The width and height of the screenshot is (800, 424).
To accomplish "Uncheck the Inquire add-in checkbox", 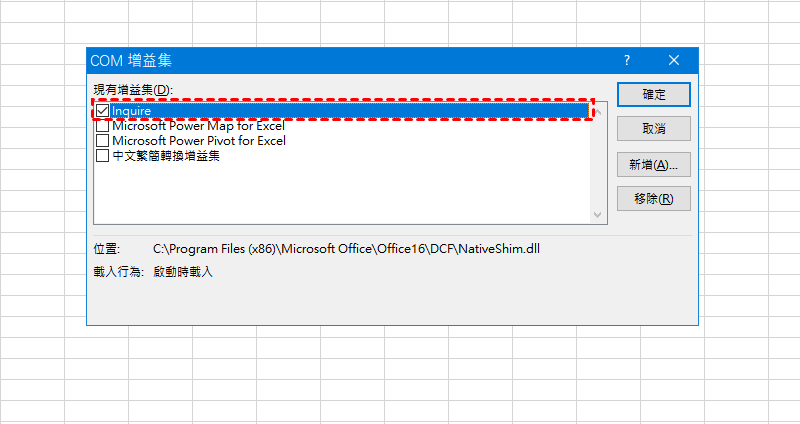I will tap(103, 110).
